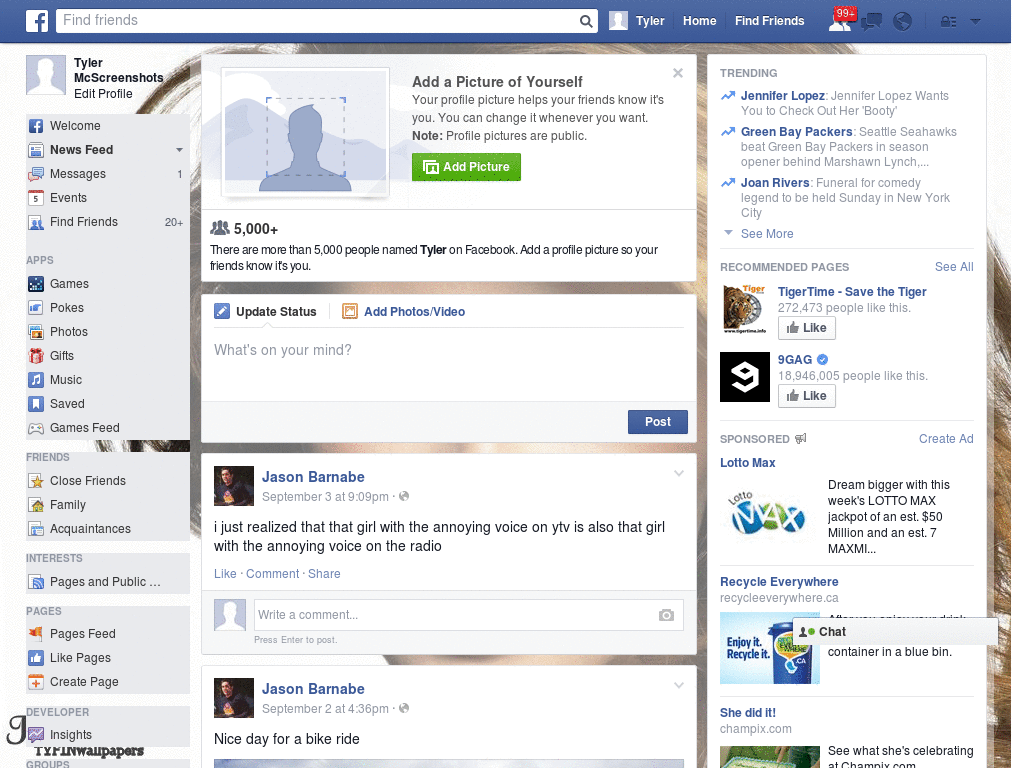This screenshot has height=768, width=1024.
Task: Open privacy shortcuts lock icon
Action: (948, 22)
